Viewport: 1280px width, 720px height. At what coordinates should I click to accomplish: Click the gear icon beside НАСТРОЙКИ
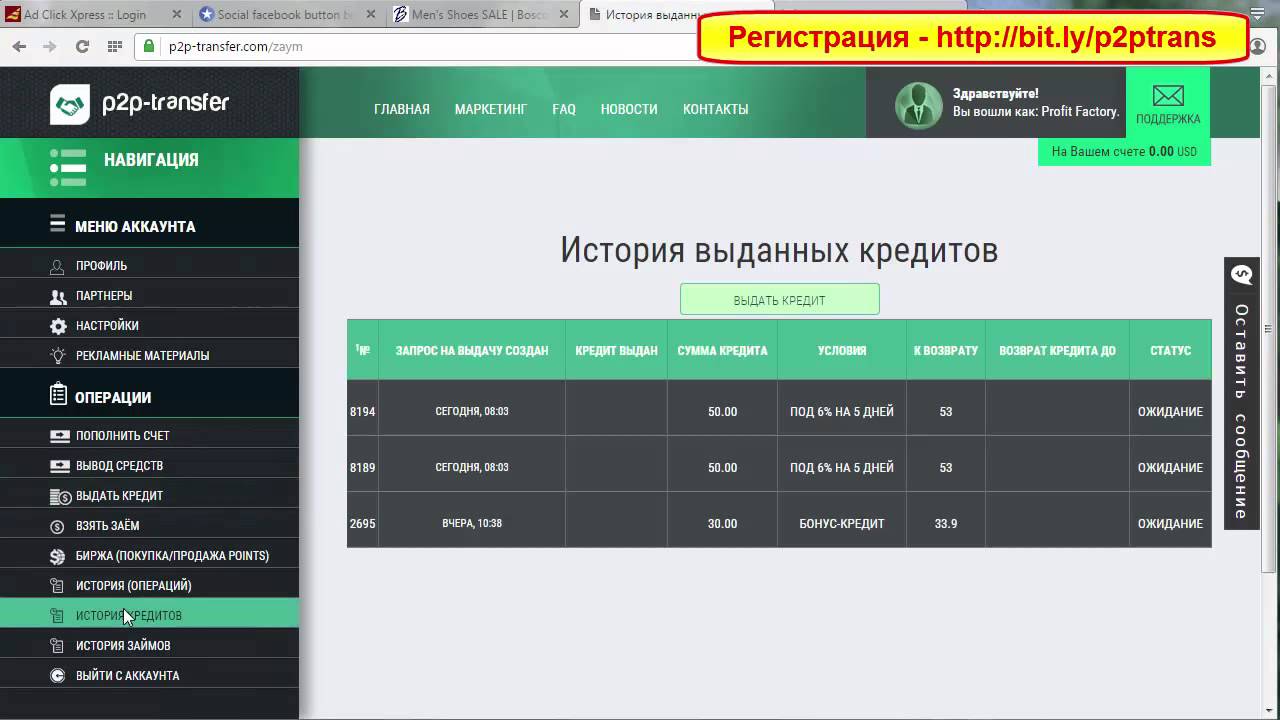click(58, 326)
